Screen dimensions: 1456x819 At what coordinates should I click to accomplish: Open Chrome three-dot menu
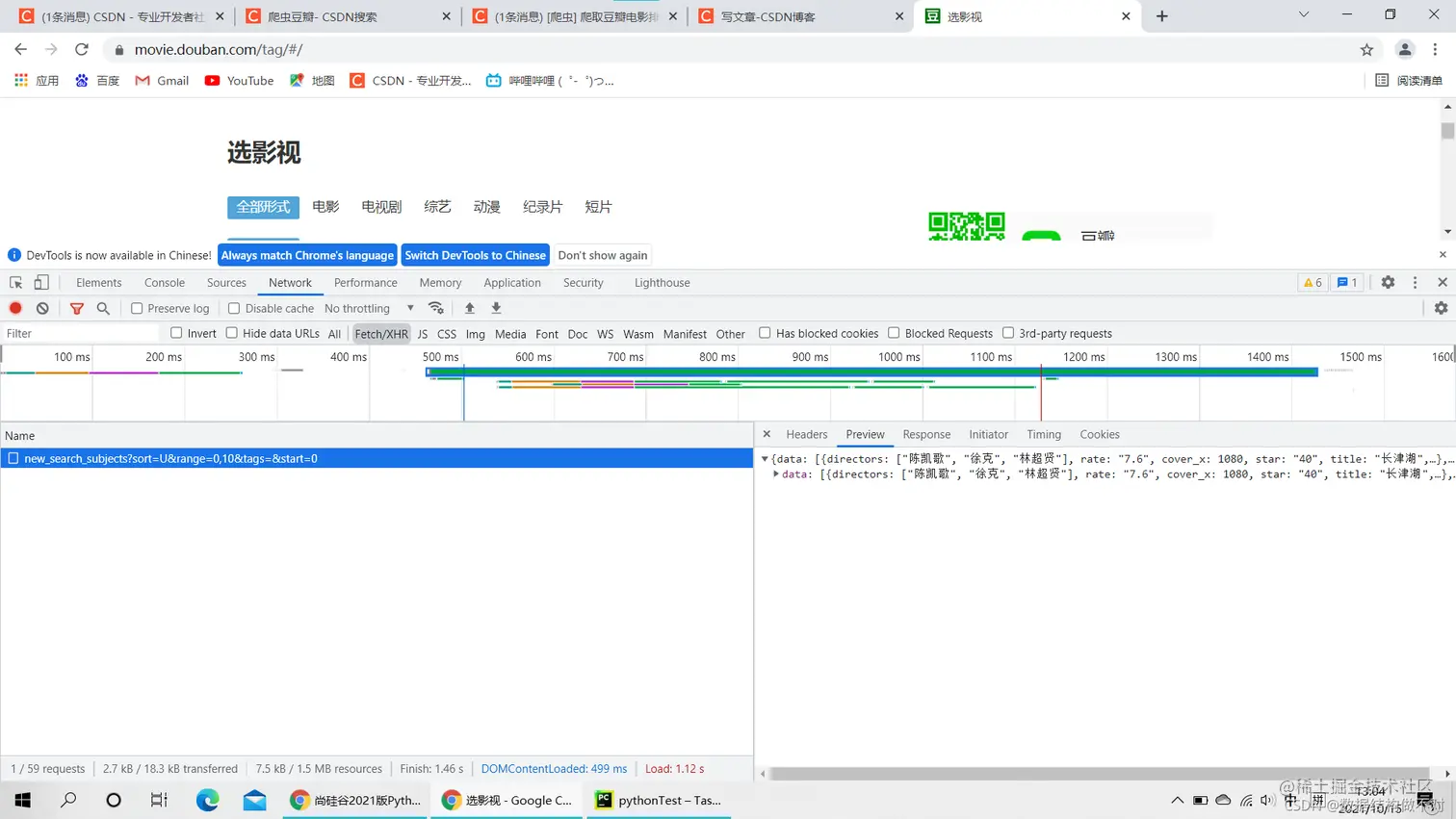coord(1435,50)
